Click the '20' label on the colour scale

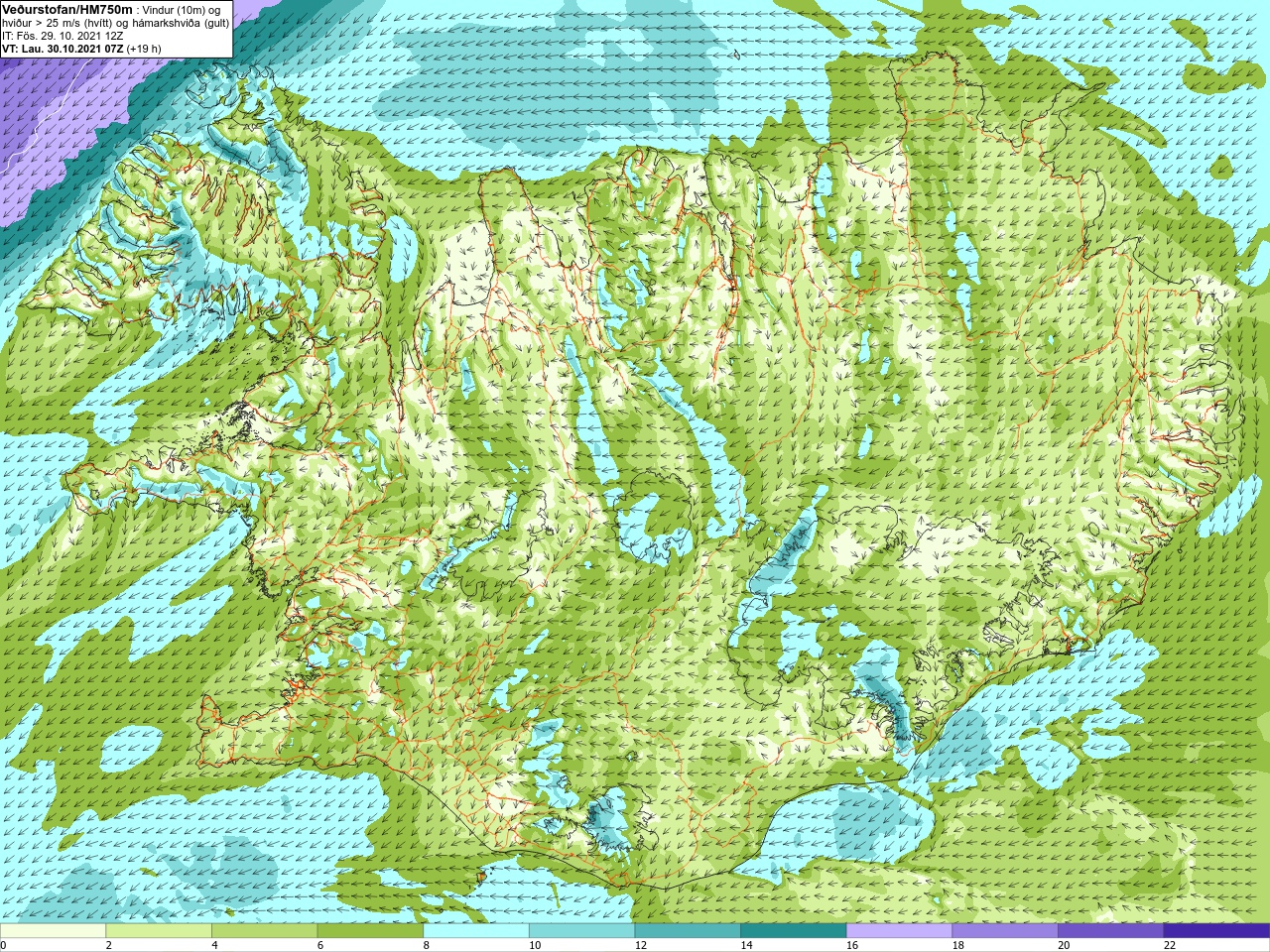1065,945
